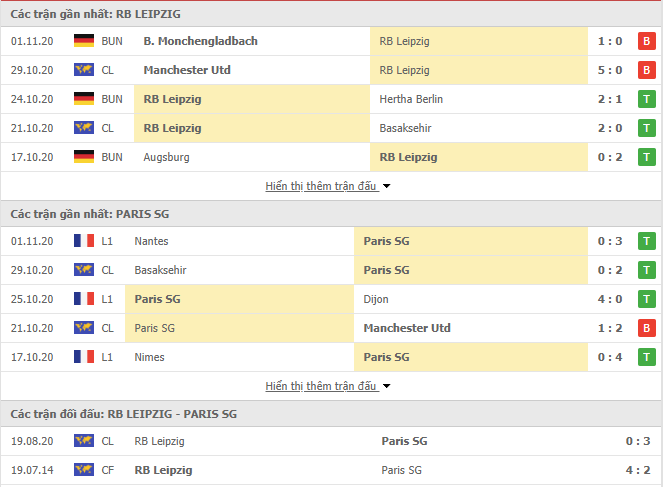Click CF competition icon for the 19.07.14 match
This screenshot has height=487, width=663.
click(84, 470)
